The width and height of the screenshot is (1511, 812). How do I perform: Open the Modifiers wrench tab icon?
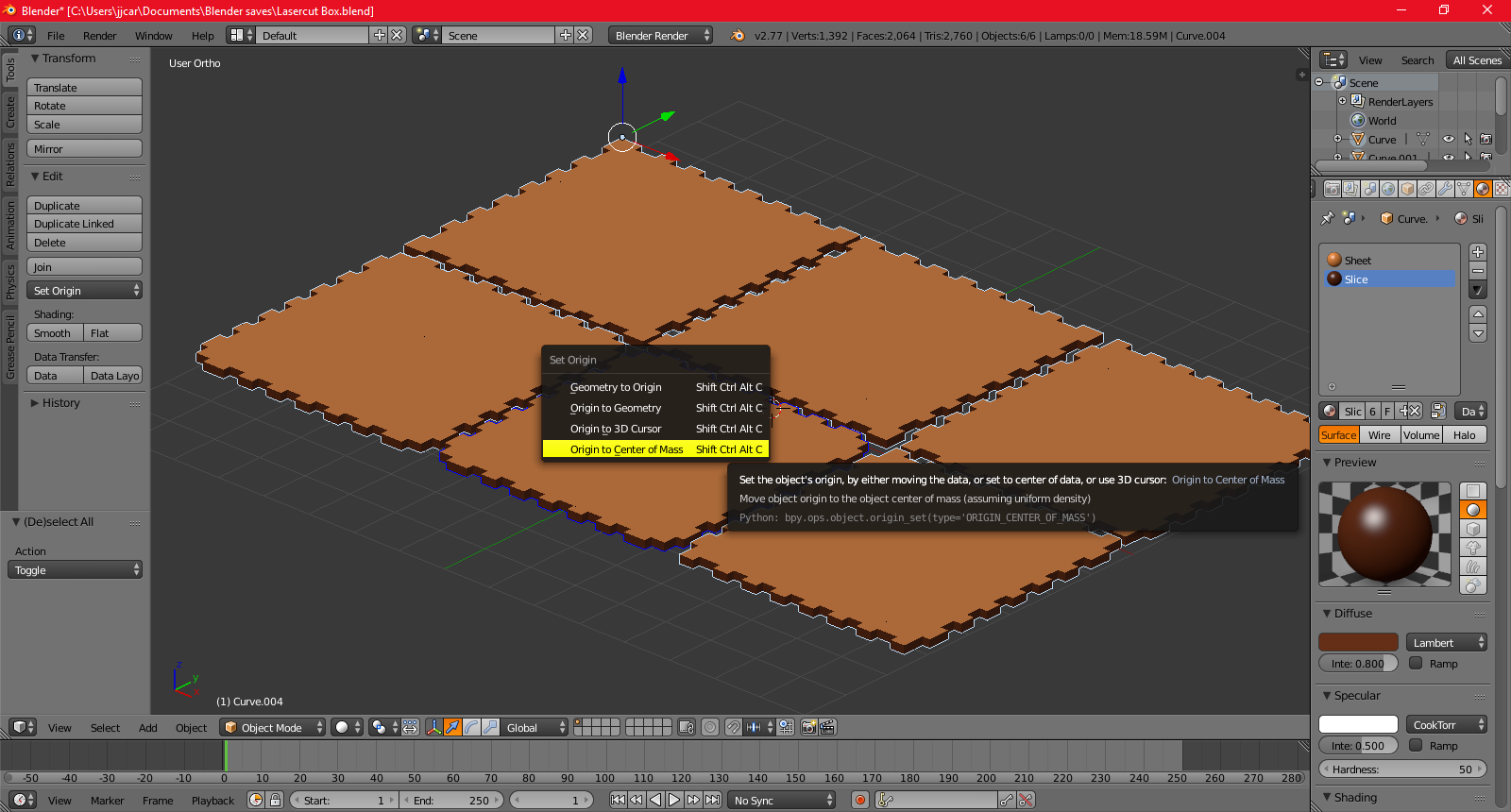point(1445,189)
